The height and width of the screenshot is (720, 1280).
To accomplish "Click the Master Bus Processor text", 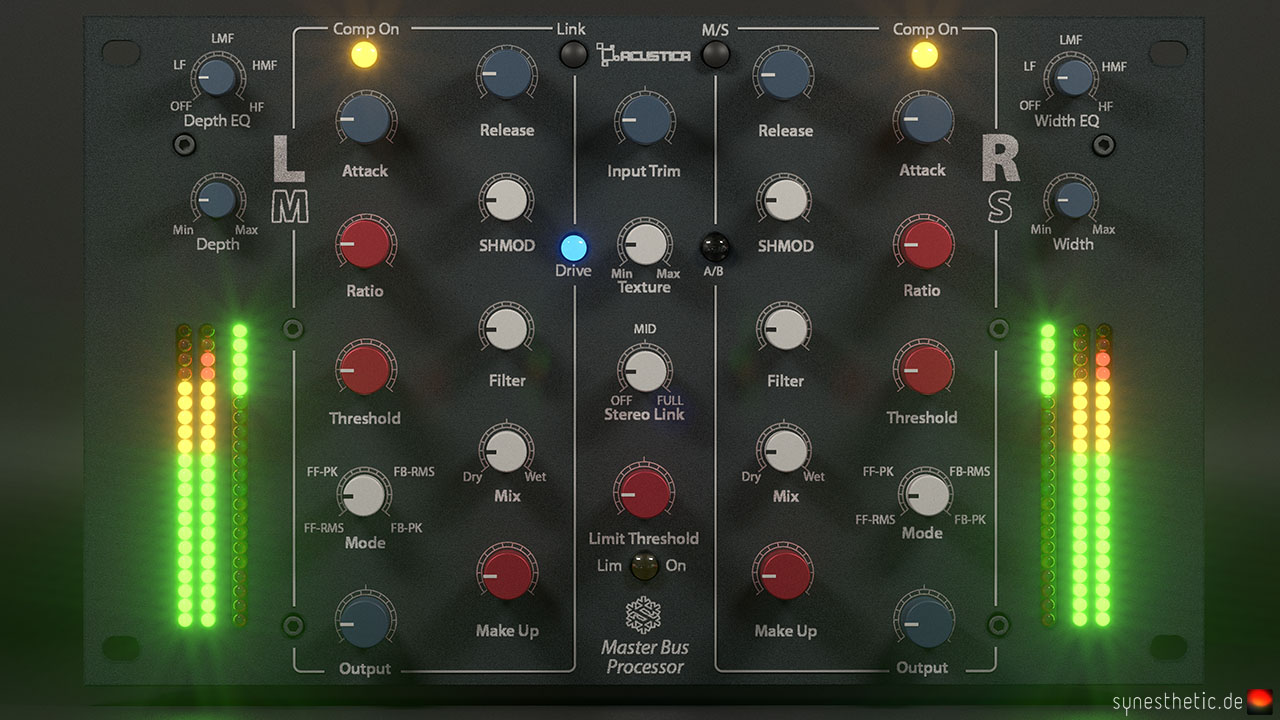I will pos(645,657).
